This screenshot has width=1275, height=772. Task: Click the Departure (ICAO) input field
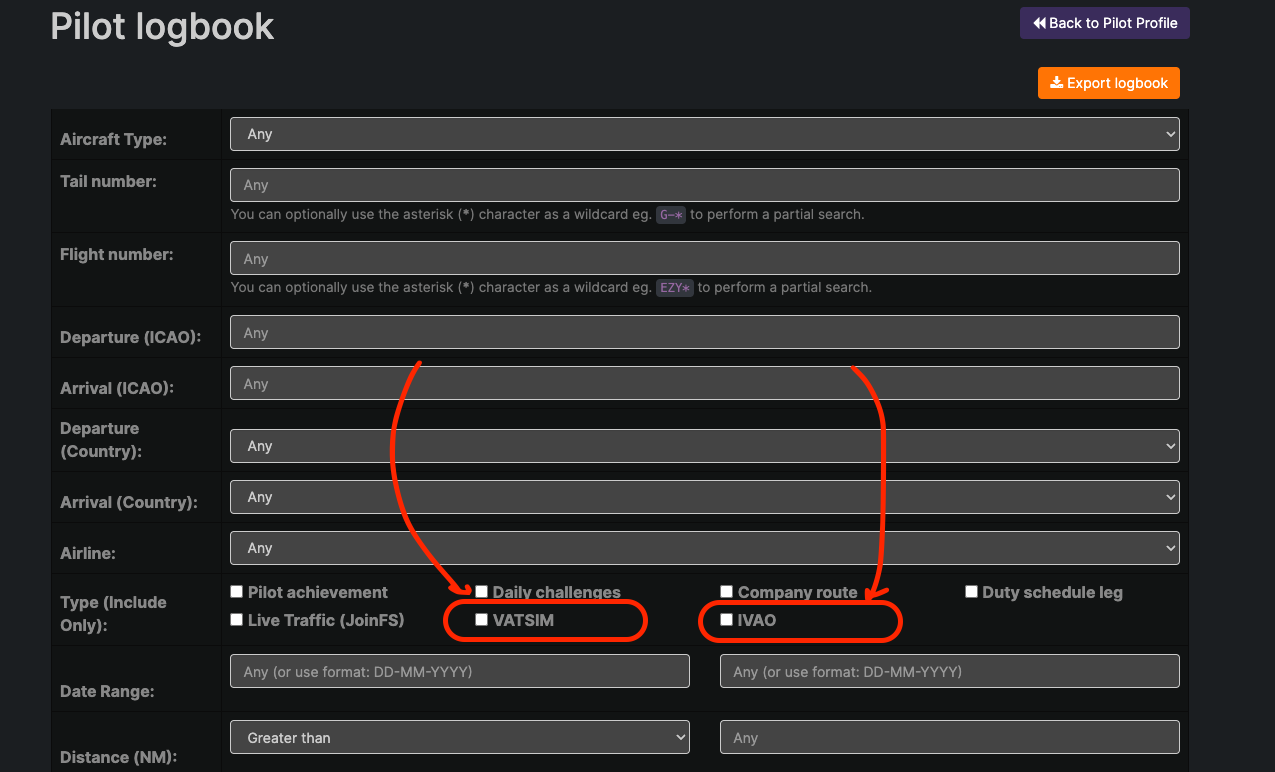pos(704,332)
